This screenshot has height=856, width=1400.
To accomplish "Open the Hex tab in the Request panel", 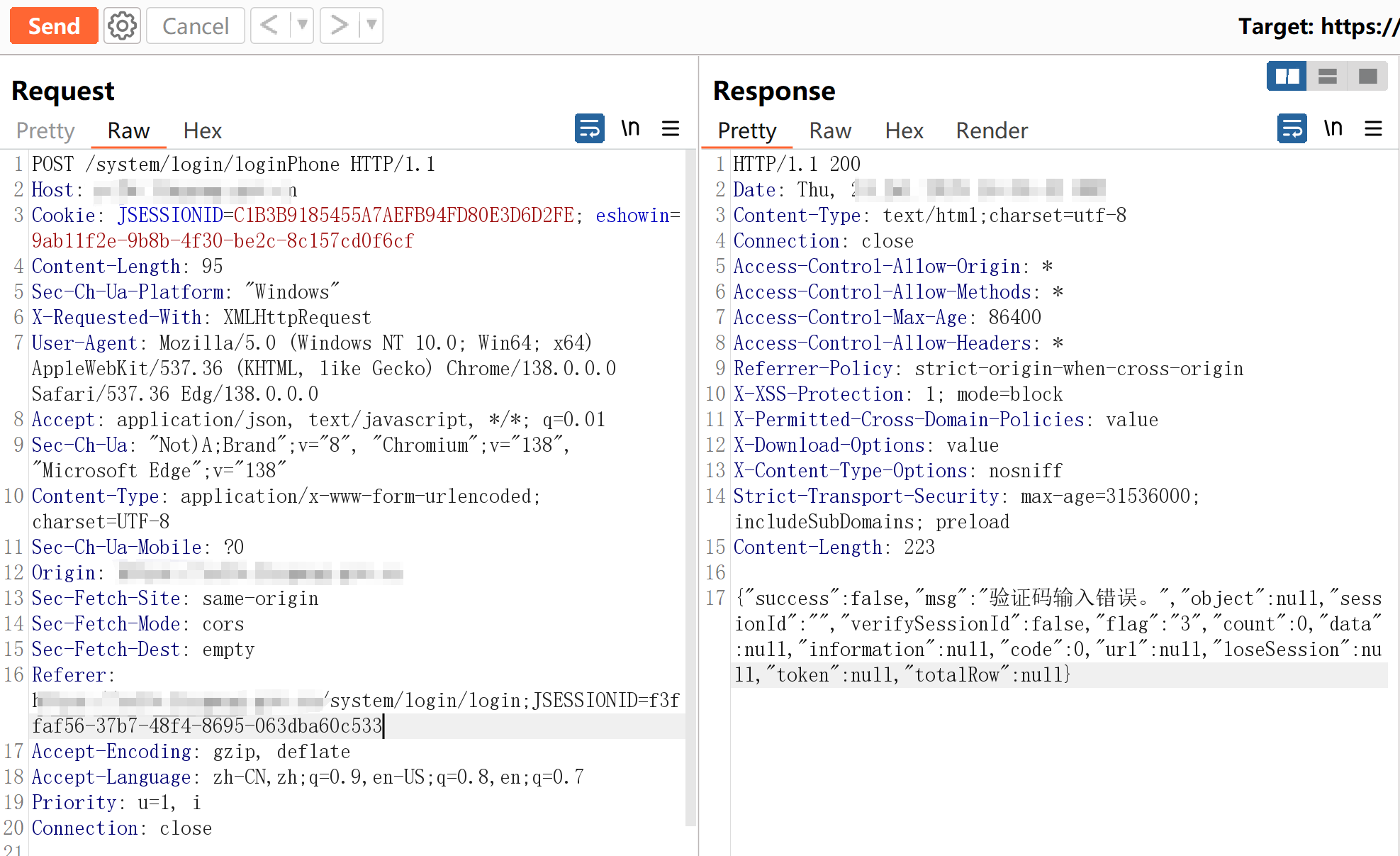I will [202, 130].
